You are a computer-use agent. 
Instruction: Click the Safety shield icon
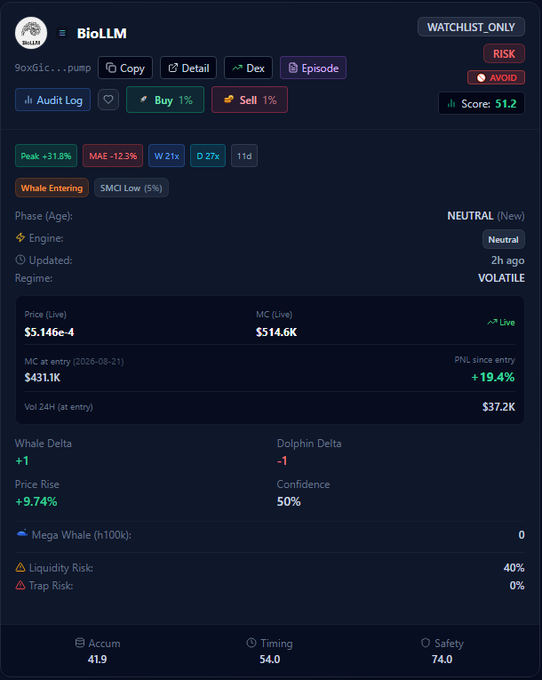[425, 643]
